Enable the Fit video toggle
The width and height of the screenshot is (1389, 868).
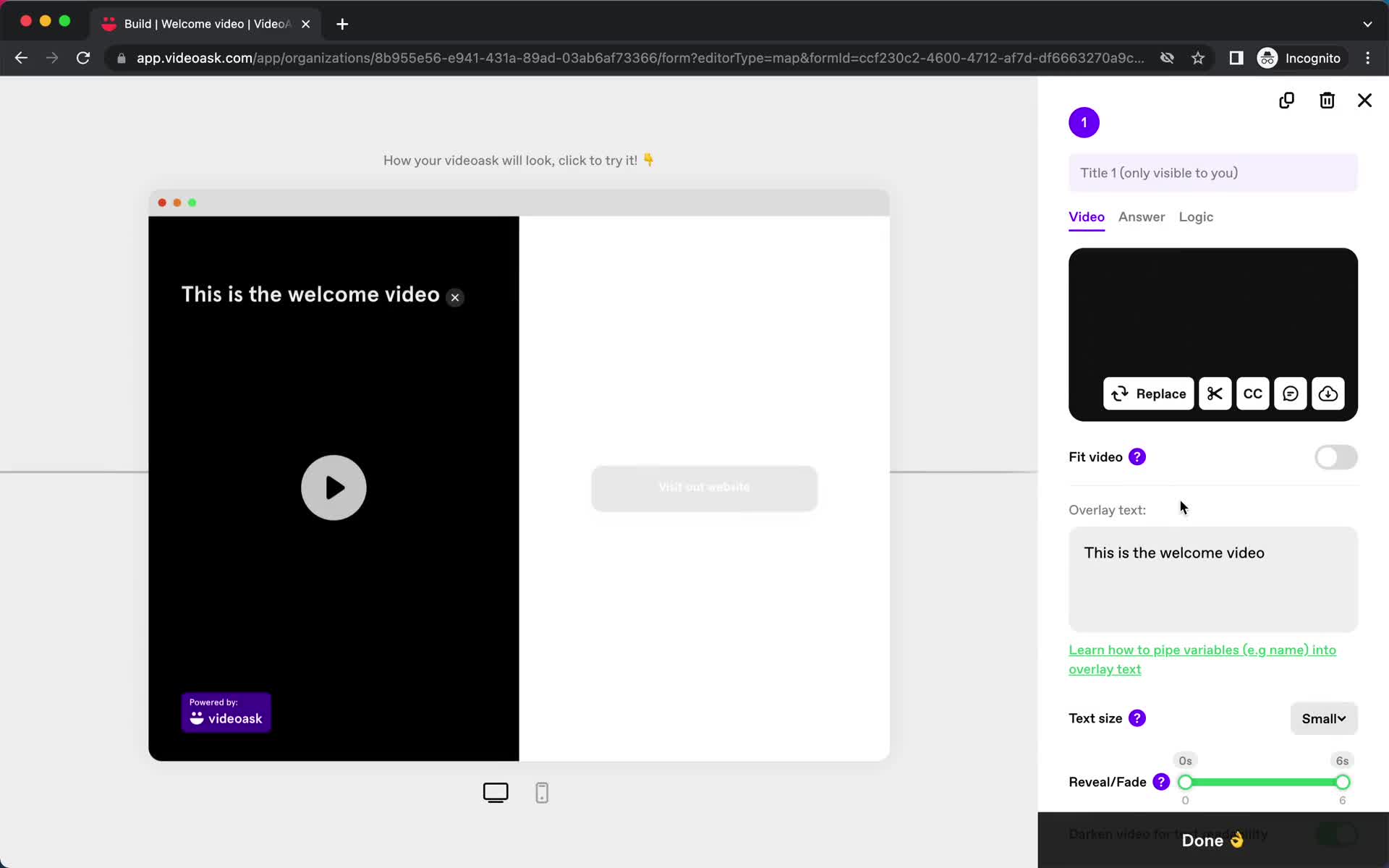(x=1335, y=457)
